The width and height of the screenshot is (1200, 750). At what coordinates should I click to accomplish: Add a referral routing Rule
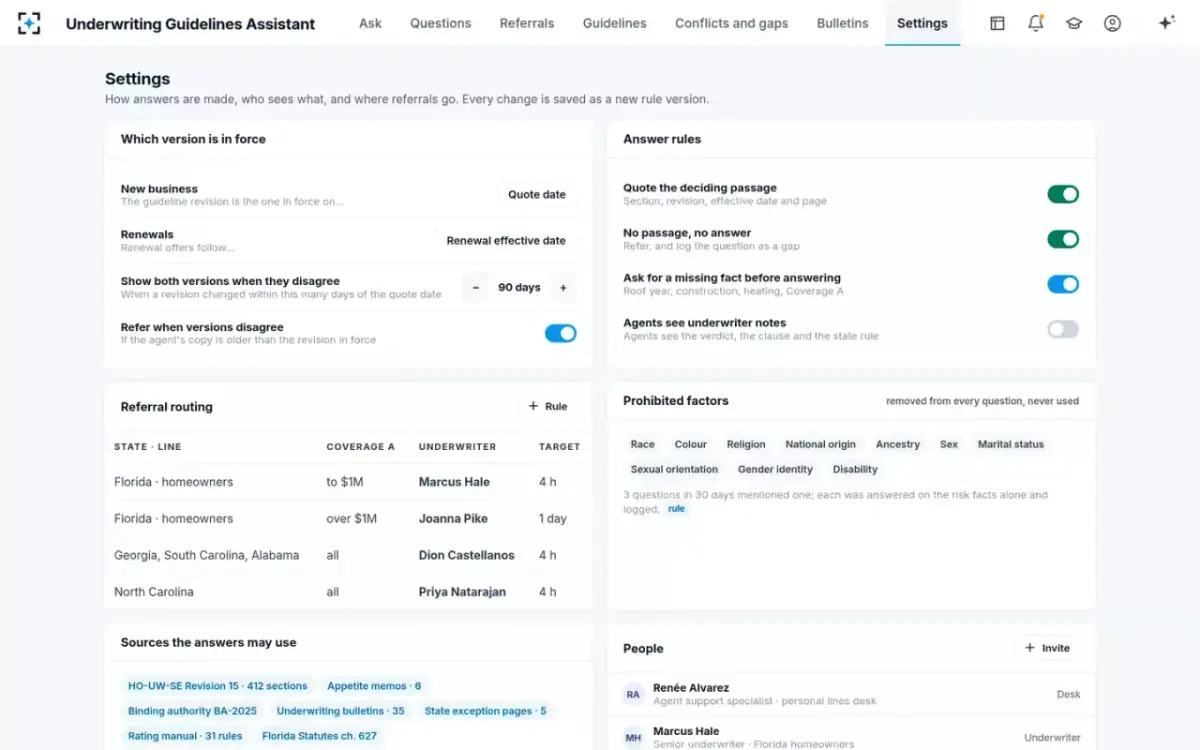(x=548, y=406)
